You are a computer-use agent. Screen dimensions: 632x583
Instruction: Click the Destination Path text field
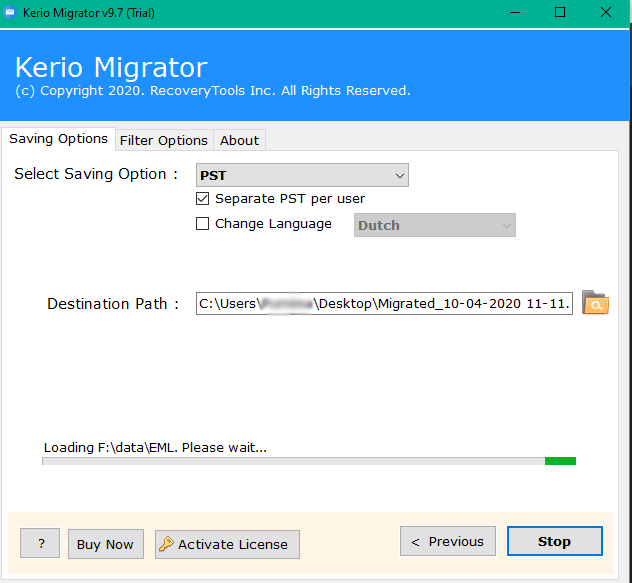pos(384,303)
